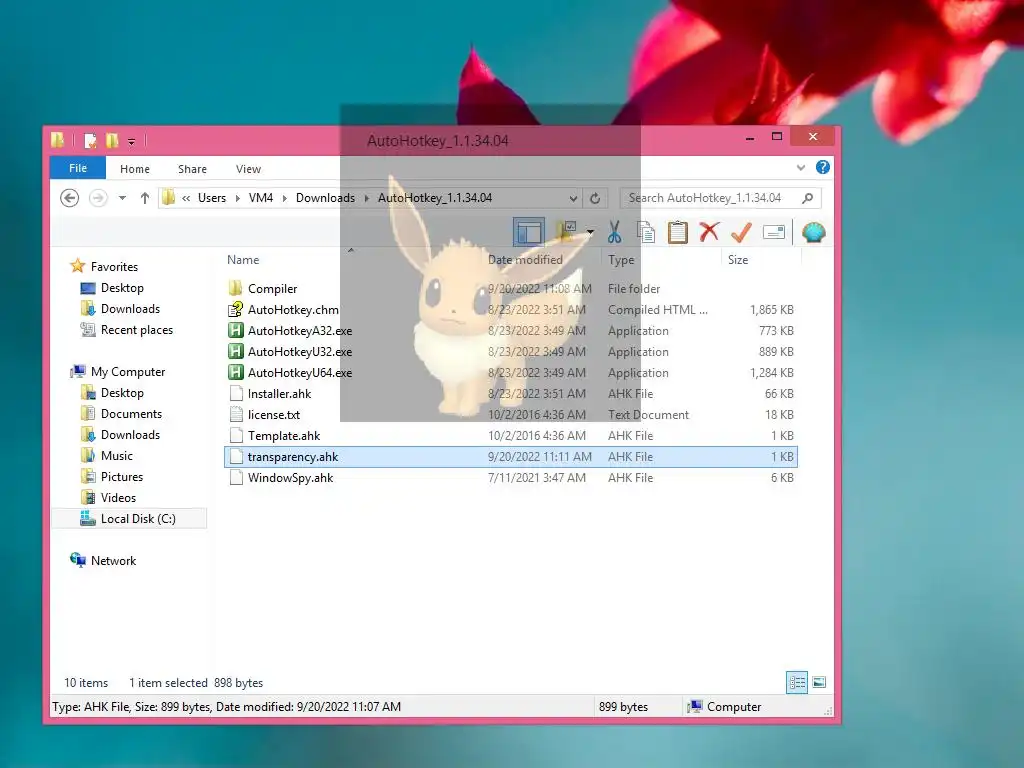Switch to Large icons view button
This screenshot has width=1024, height=768.
click(x=819, y=682)
